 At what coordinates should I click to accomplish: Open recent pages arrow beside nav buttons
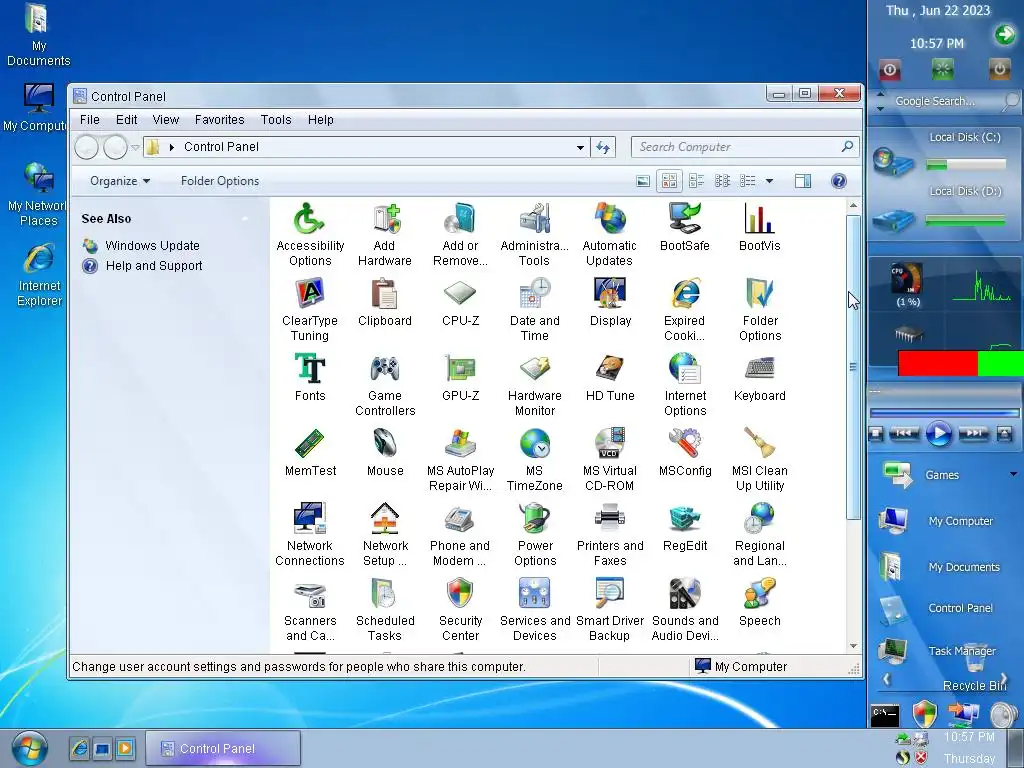(135, 148)
